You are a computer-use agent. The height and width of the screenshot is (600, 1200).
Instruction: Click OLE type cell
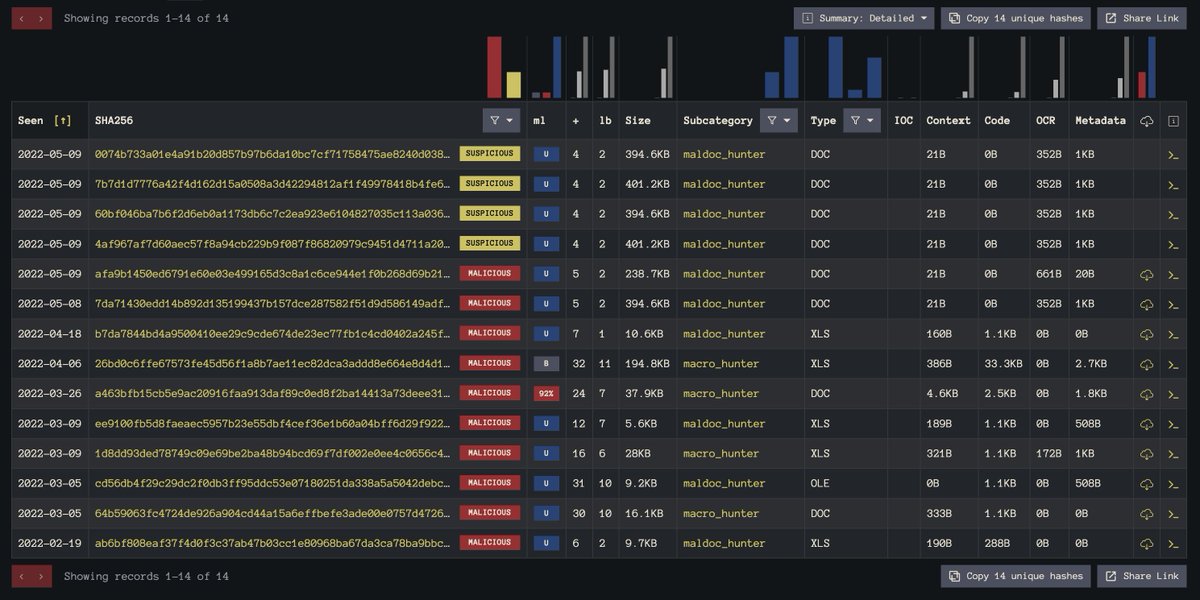click(x=820, y=484)
